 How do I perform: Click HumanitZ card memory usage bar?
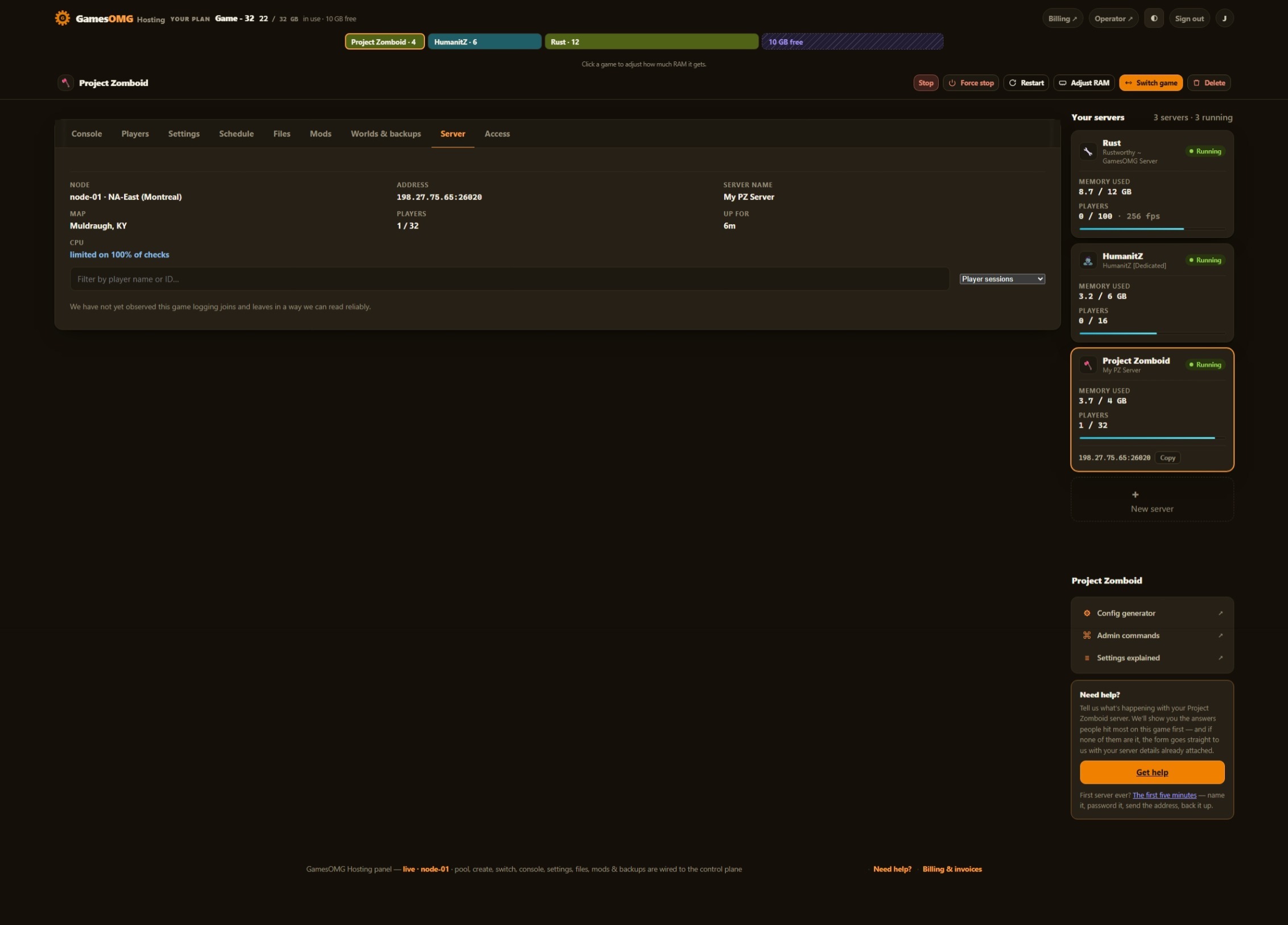1152,333
